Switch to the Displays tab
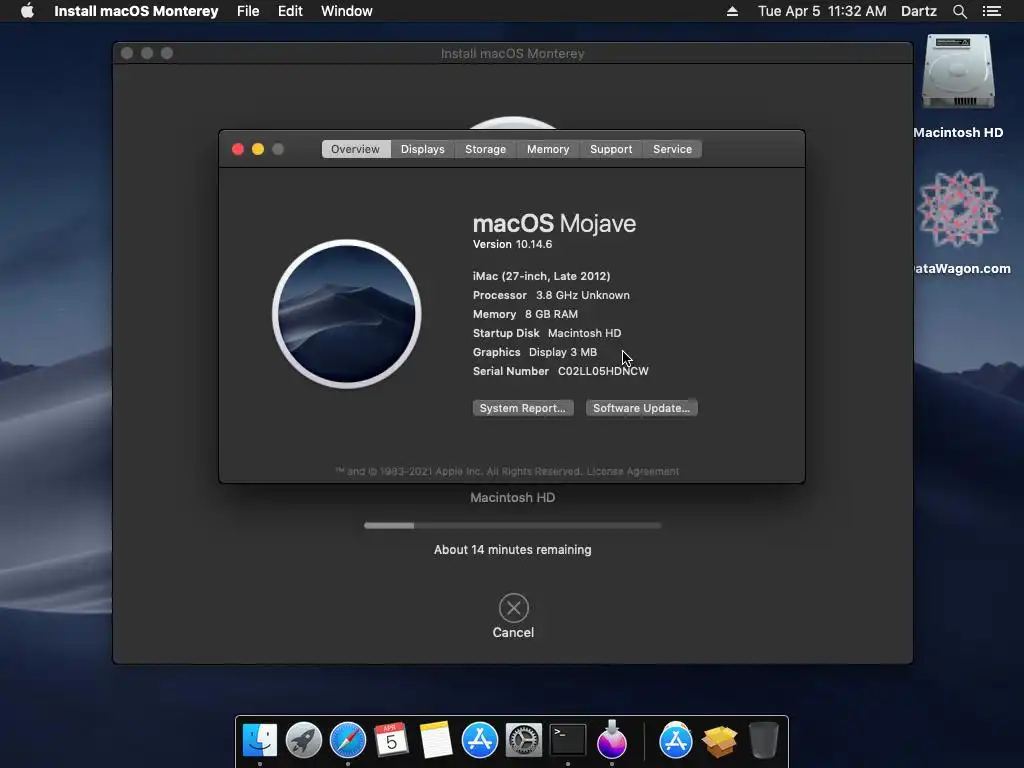 [x=423, y=149]
